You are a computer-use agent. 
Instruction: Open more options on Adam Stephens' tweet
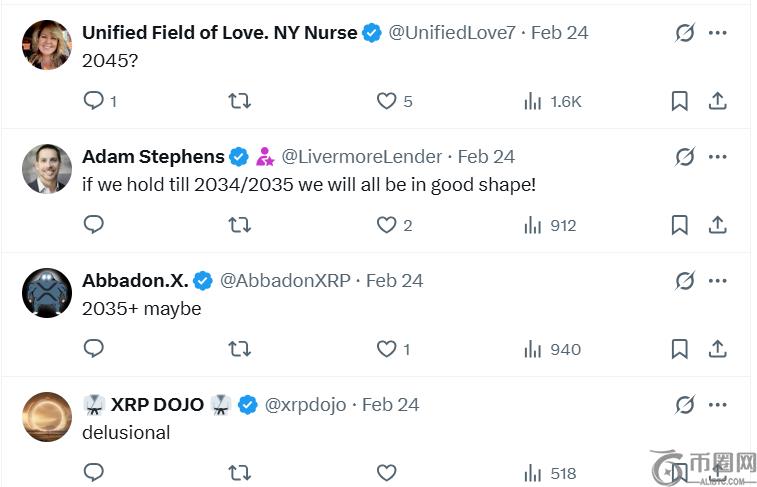pyautogui.click(x=718, y=157)
